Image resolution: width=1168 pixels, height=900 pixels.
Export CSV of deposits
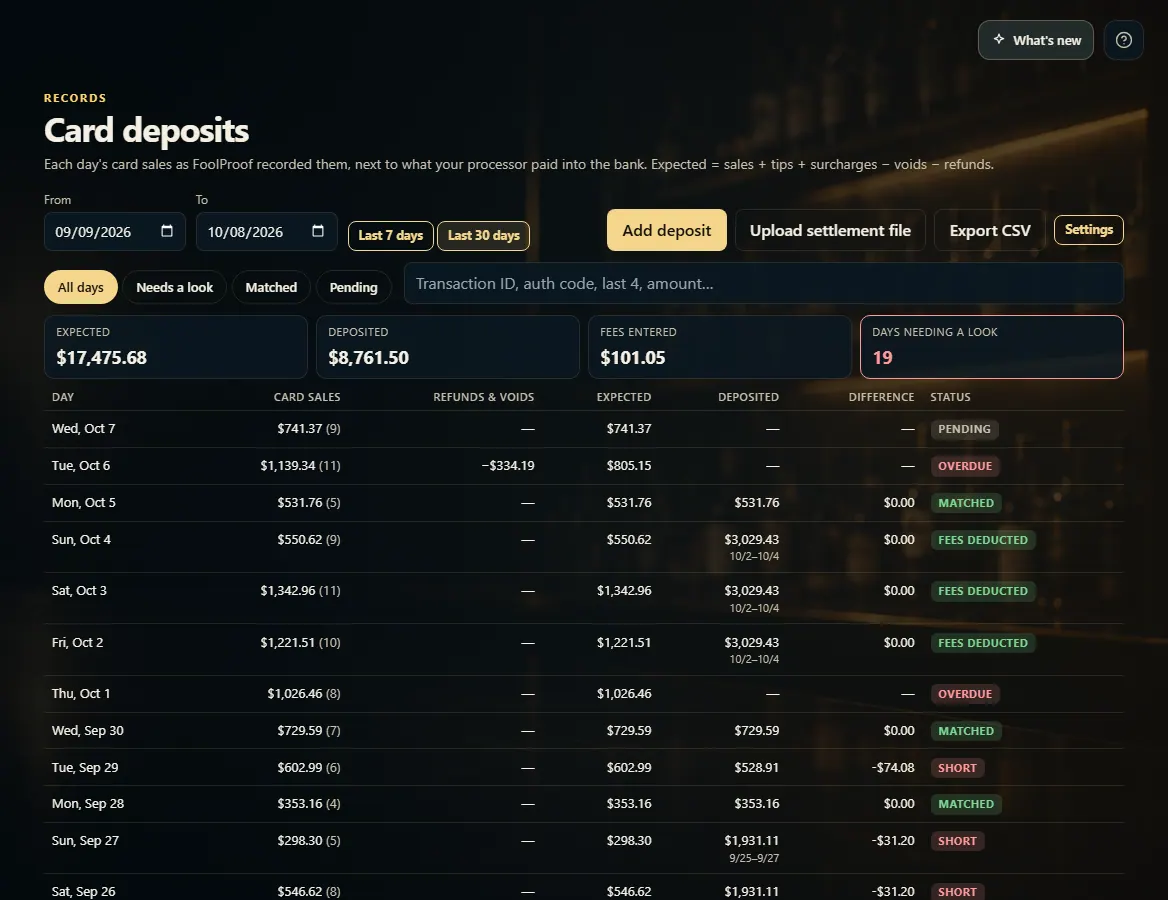pyautogui.click(x=990, y=230)
